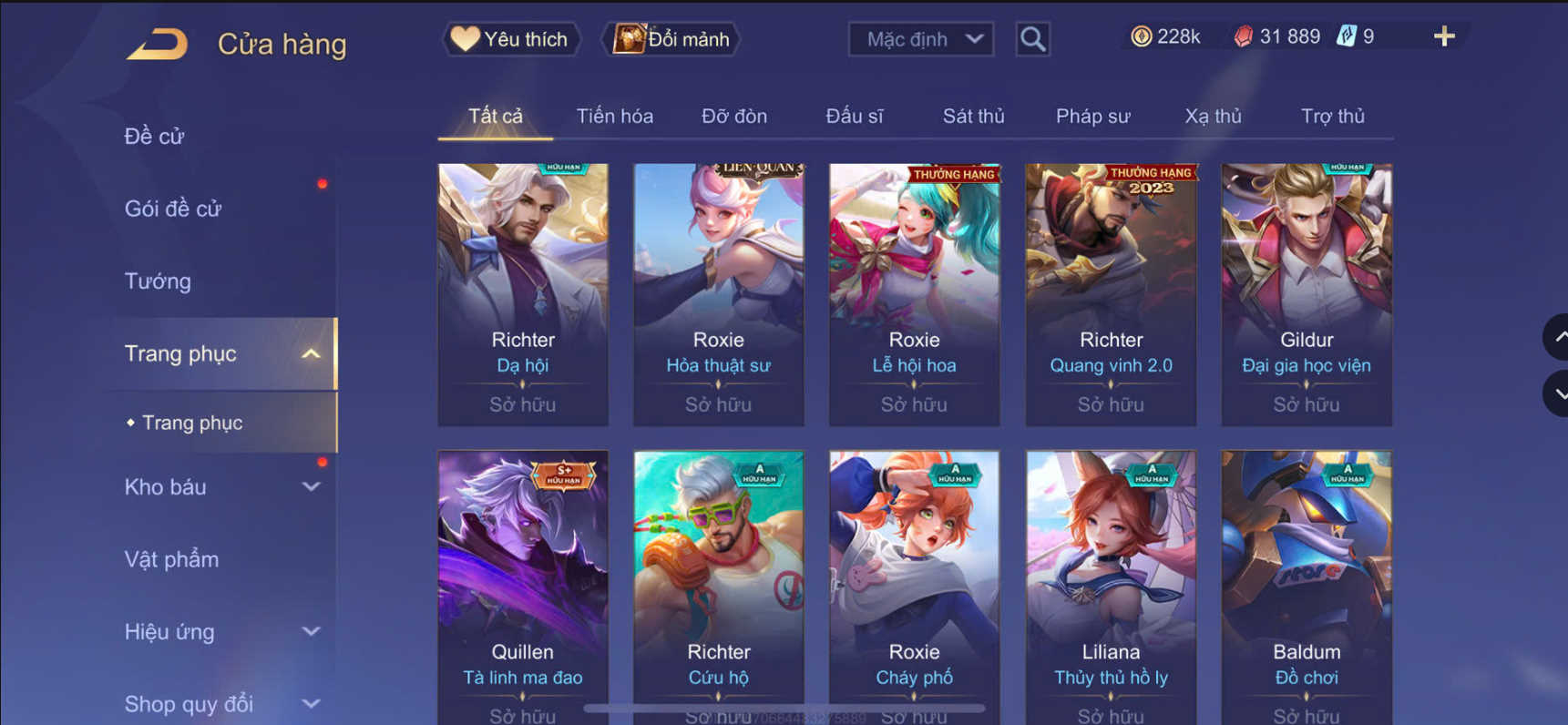Image resolution: width=1568 pixels, height=725 pixels.
Task: Click the page-down arrow on right edge
Action: pyautogui.click(x=1556, y=393)
